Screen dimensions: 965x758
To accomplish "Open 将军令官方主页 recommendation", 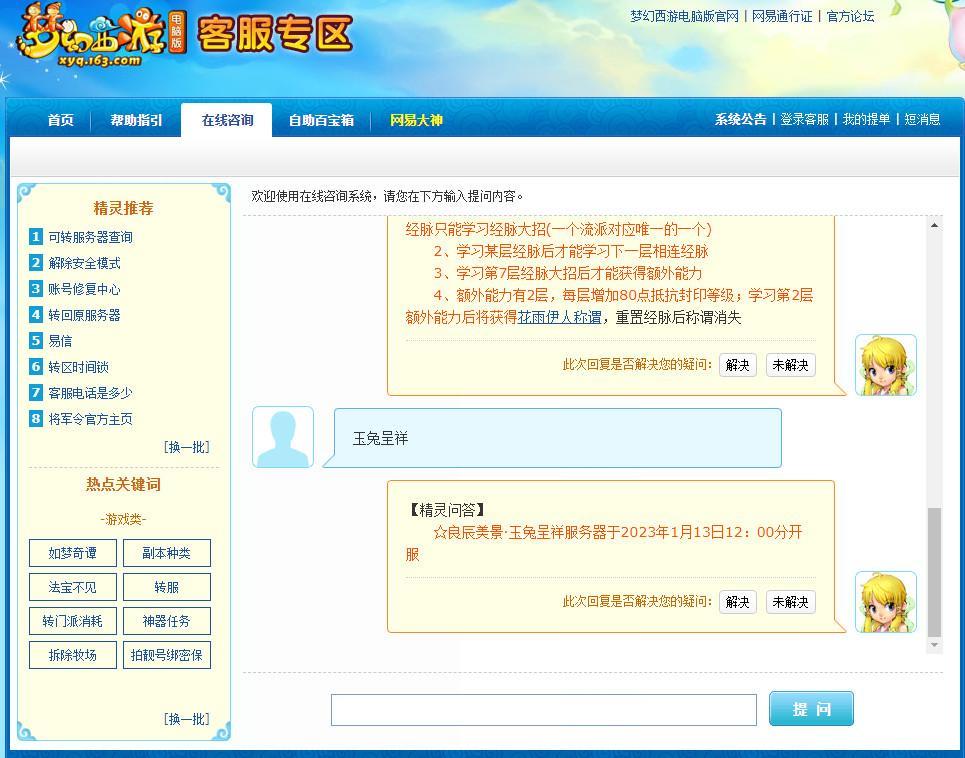I will (90, 420).
